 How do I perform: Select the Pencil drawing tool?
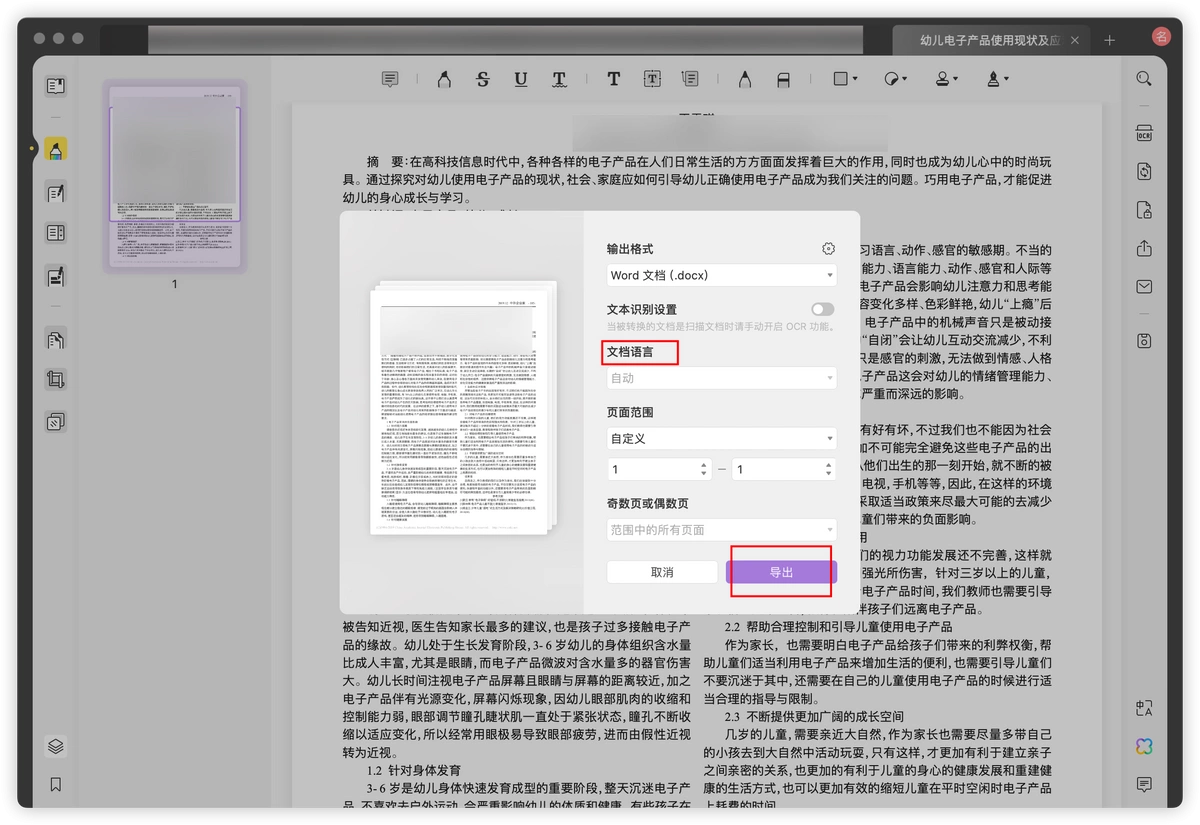(745, 79)
